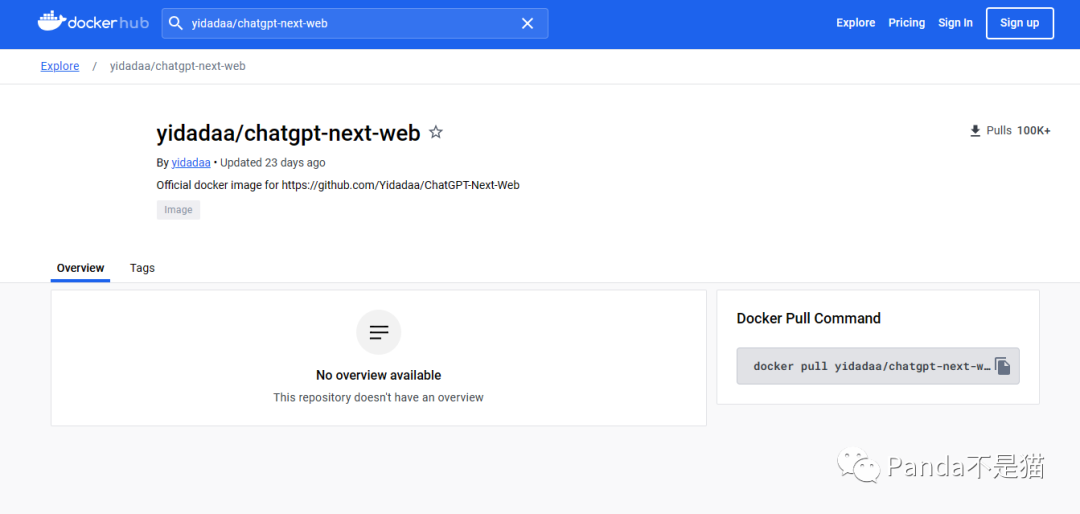1080x514 pixels.
Task: Open the yidadaa publisher profile link
Action: coord(191,163)
